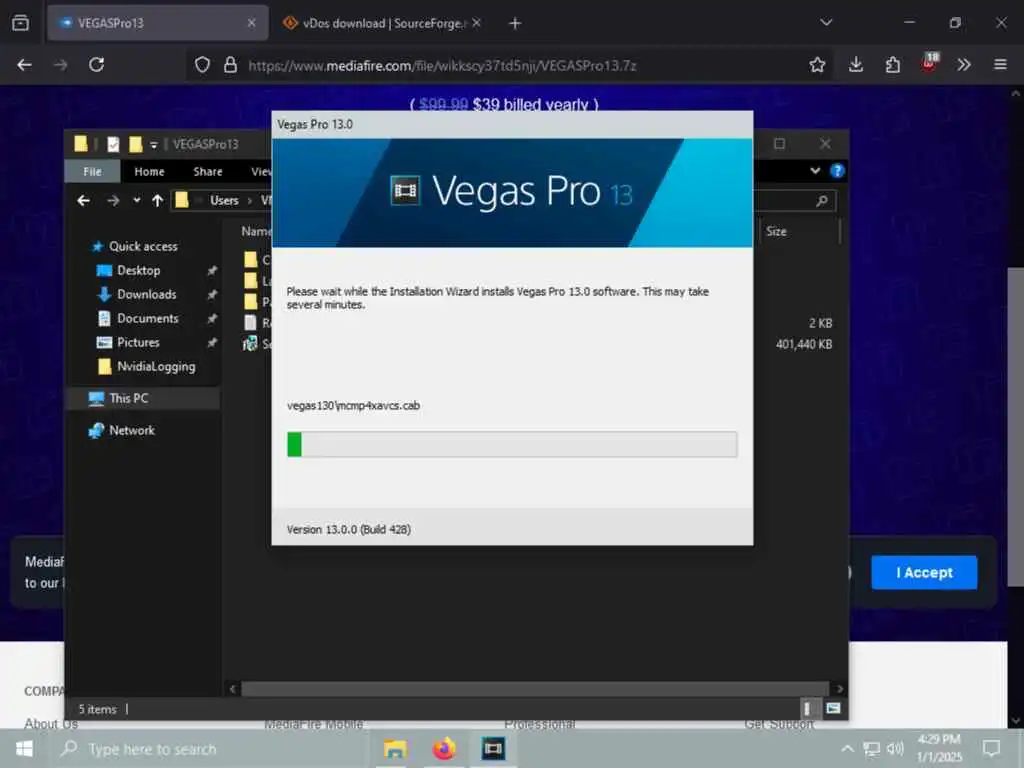1024x768 pixels.
Task: Click the Firefox View icon in the tab bar
Action: tap(20, 24)
